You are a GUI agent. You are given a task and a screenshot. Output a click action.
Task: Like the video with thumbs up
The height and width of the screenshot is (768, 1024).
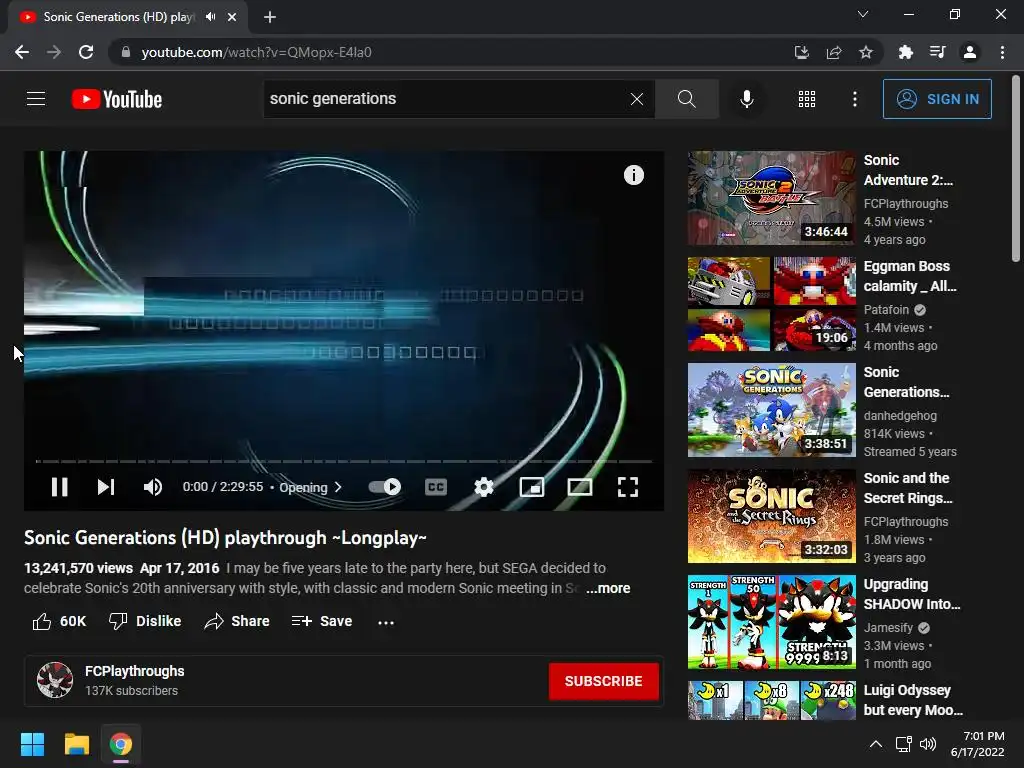point(59,621)
